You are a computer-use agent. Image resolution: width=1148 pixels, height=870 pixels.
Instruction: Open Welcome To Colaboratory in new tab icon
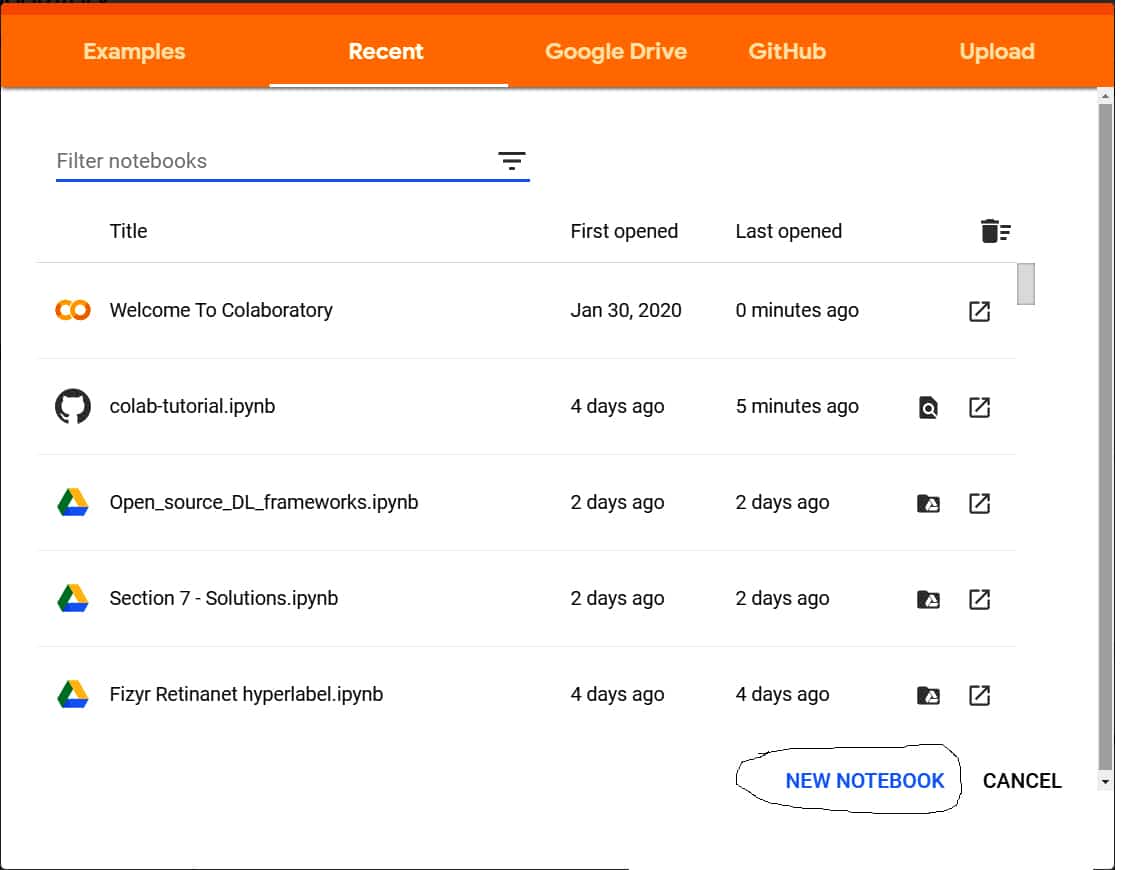pyautogui.click(x=979, y=311)
